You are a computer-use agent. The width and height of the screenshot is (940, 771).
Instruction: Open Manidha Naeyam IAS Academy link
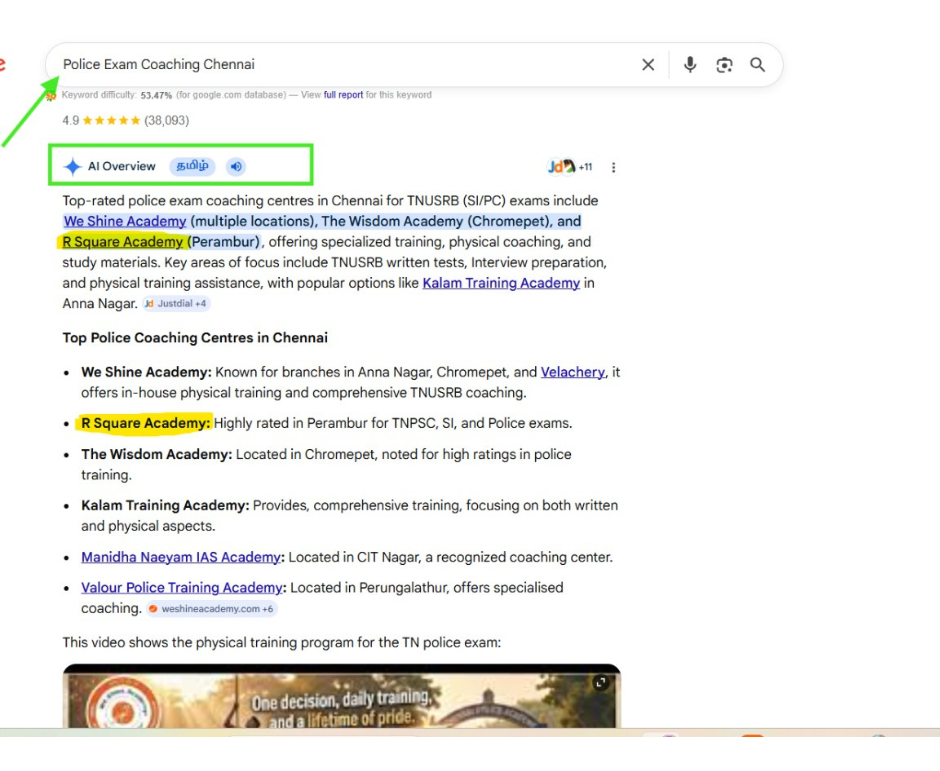pos(181,558)
